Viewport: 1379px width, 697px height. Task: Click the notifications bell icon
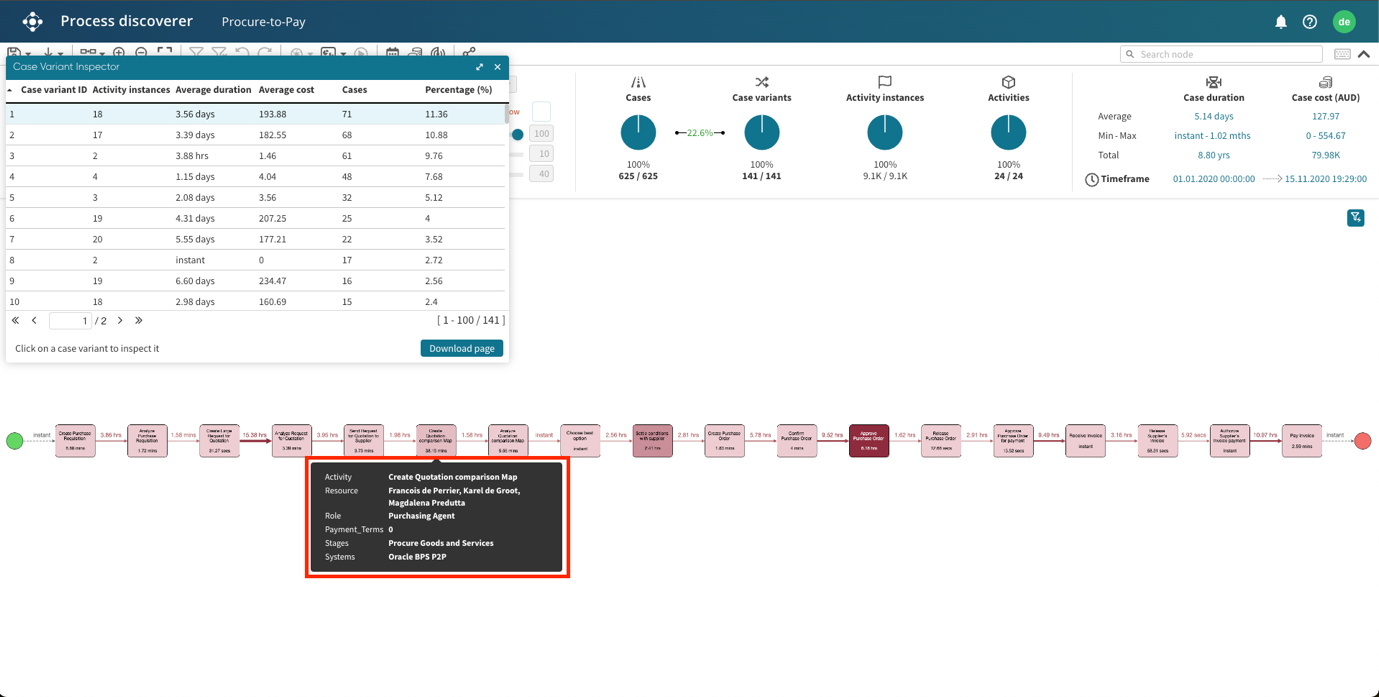(1280, 22)
